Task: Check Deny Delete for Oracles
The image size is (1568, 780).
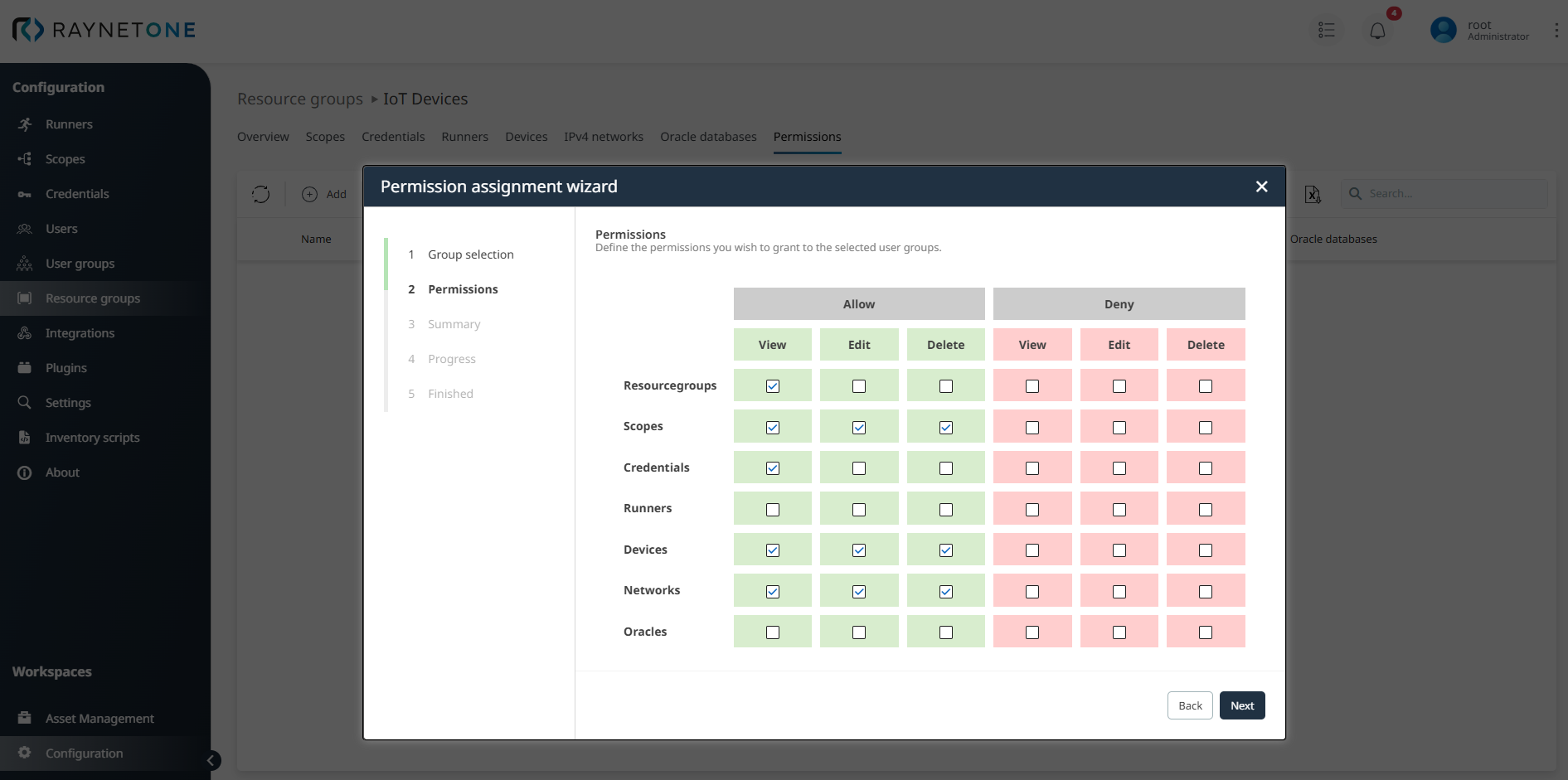Action: click(x=1206, y=632)
